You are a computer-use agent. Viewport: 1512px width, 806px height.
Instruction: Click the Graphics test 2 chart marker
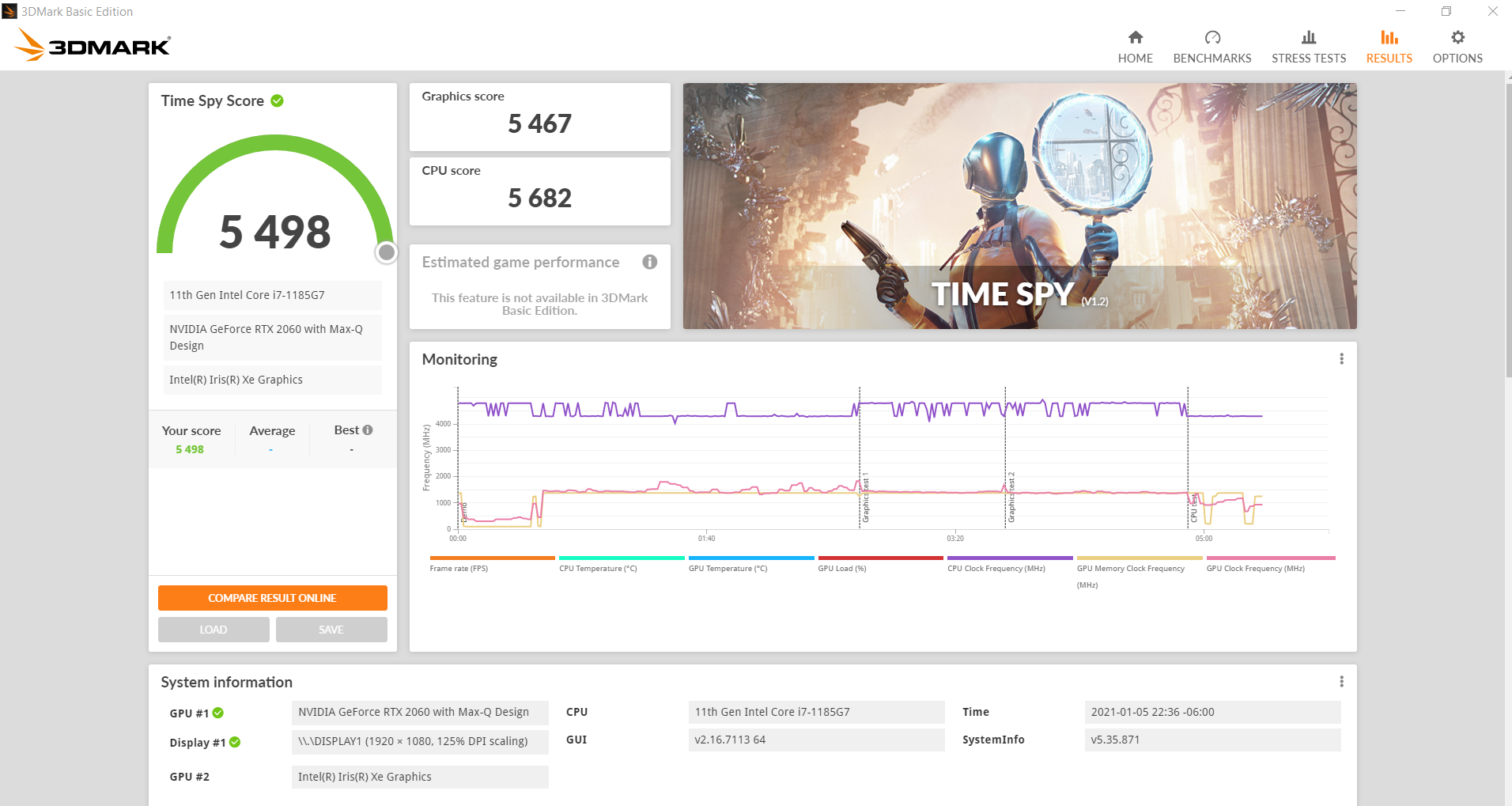1011,498
